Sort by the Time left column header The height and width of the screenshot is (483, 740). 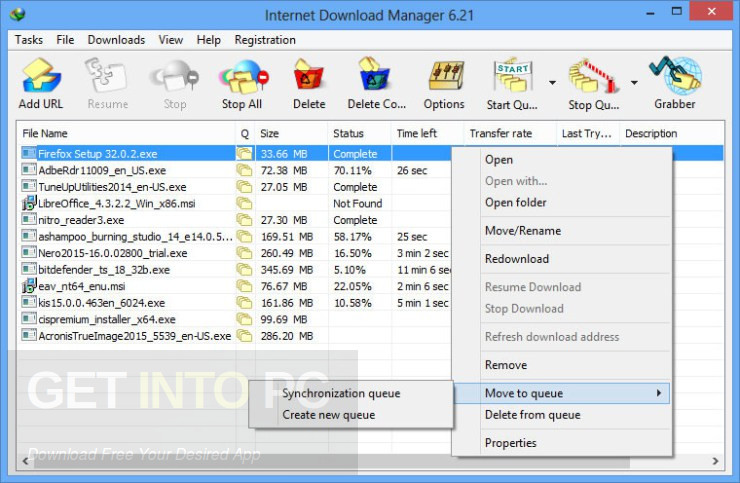(428, 133)
